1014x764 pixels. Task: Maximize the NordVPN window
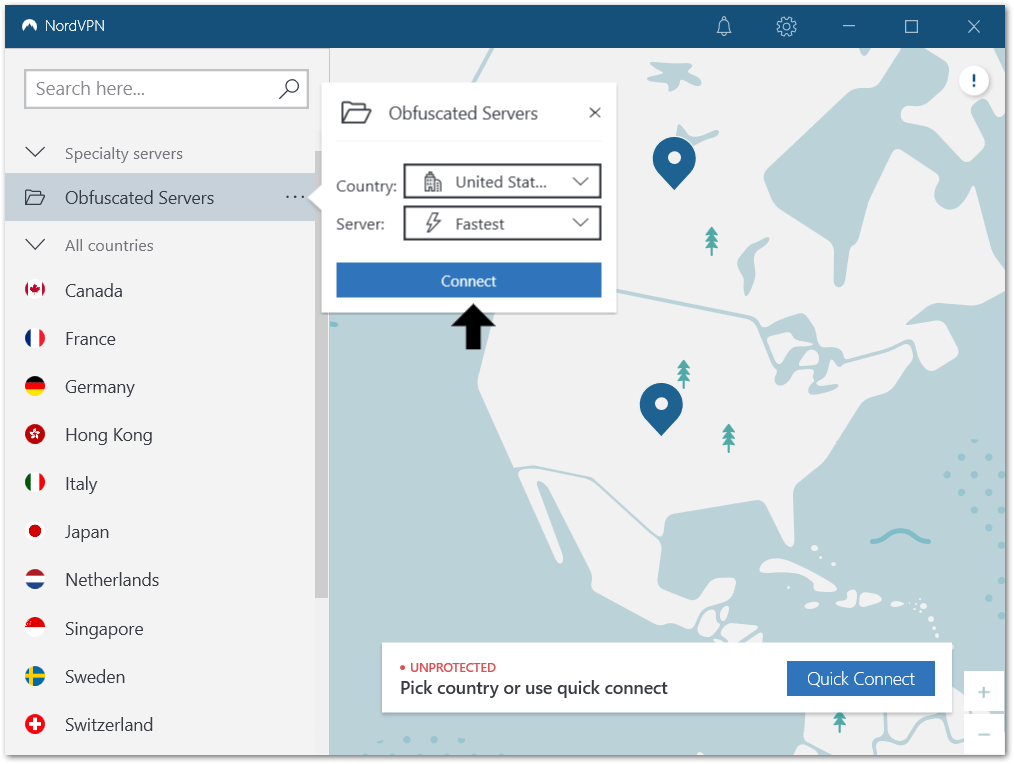point(911,27)
